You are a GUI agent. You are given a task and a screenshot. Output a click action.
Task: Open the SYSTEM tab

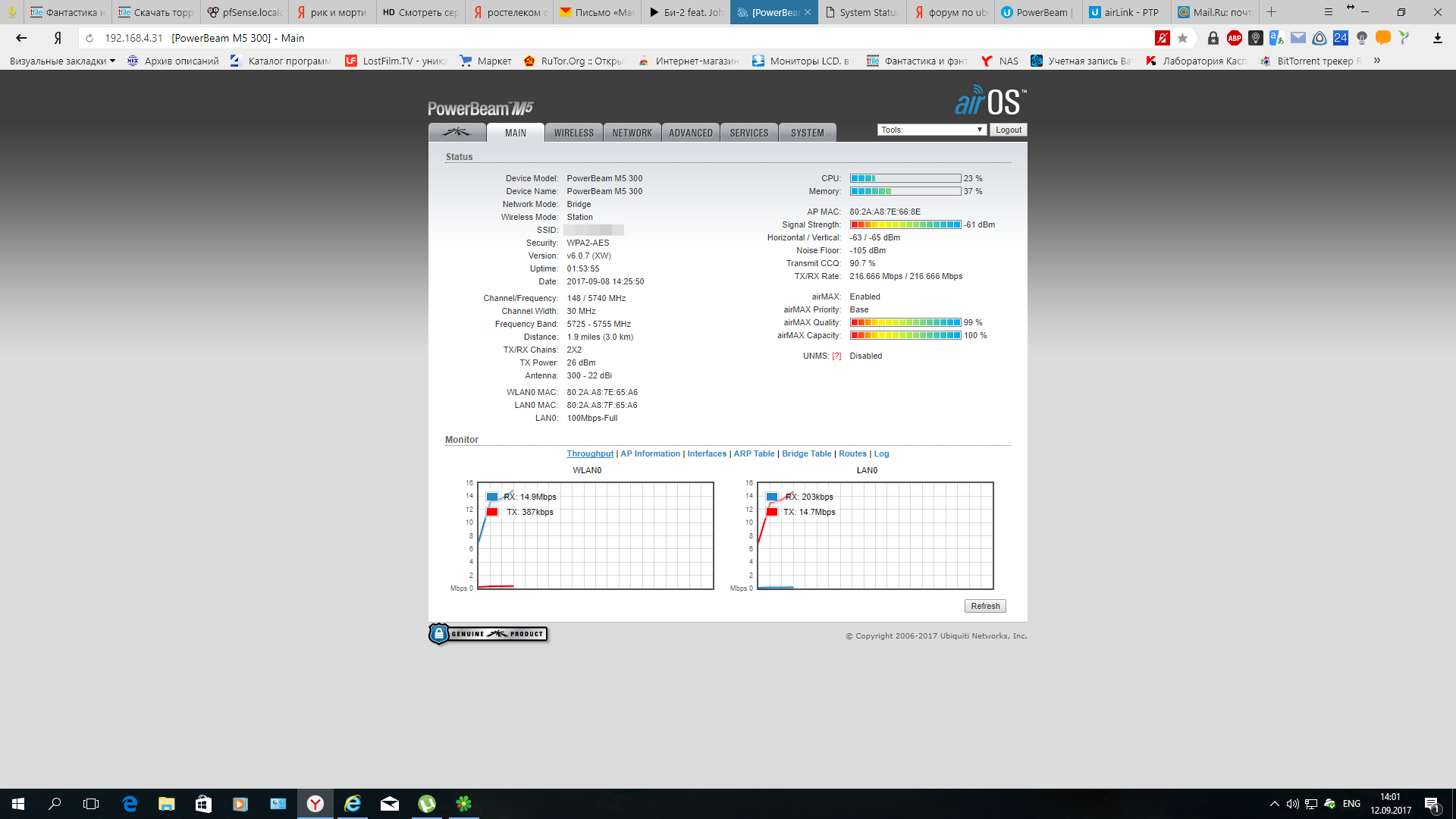click(x=808, y=133)
